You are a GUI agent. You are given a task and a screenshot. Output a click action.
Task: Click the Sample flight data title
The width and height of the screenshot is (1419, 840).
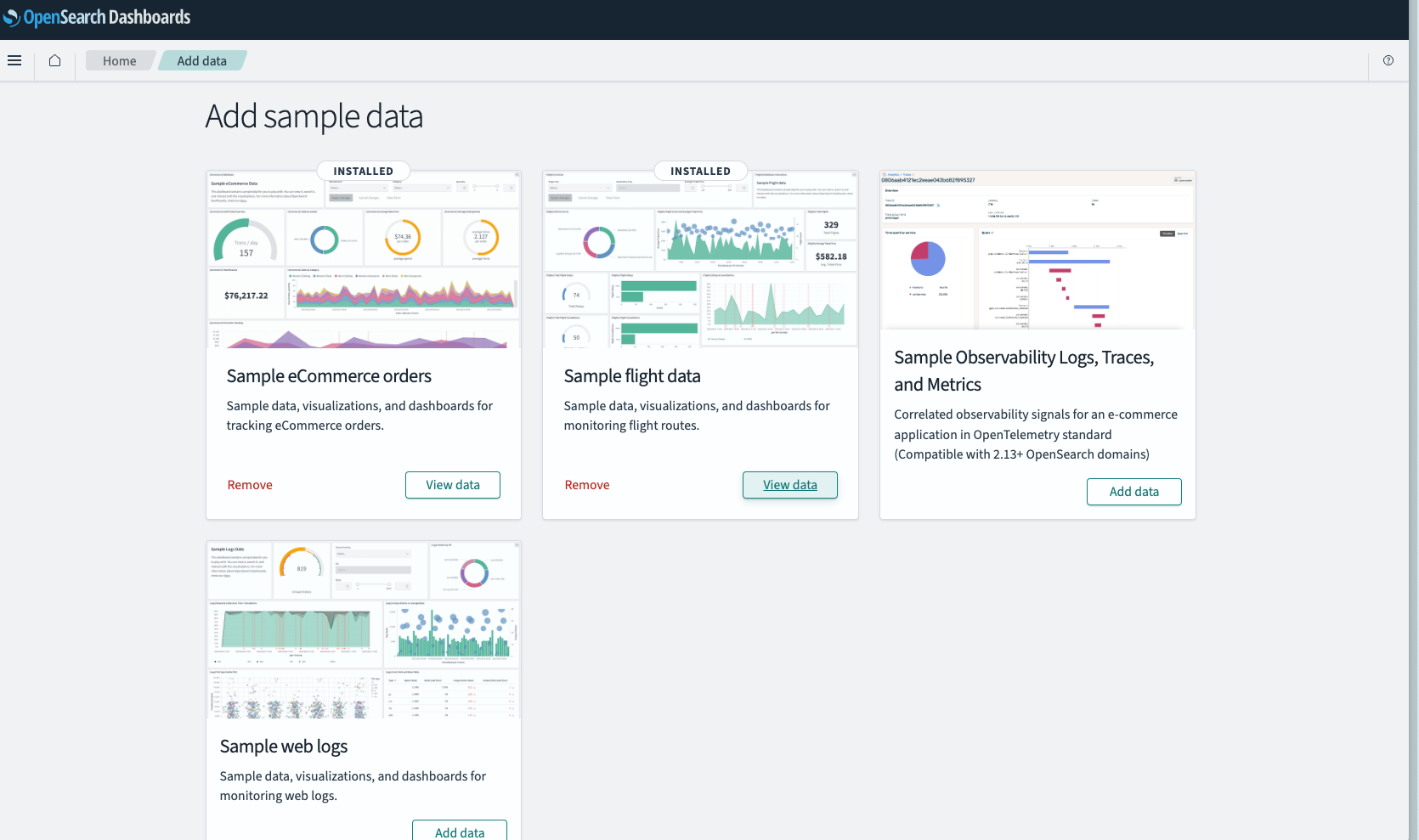632,376
